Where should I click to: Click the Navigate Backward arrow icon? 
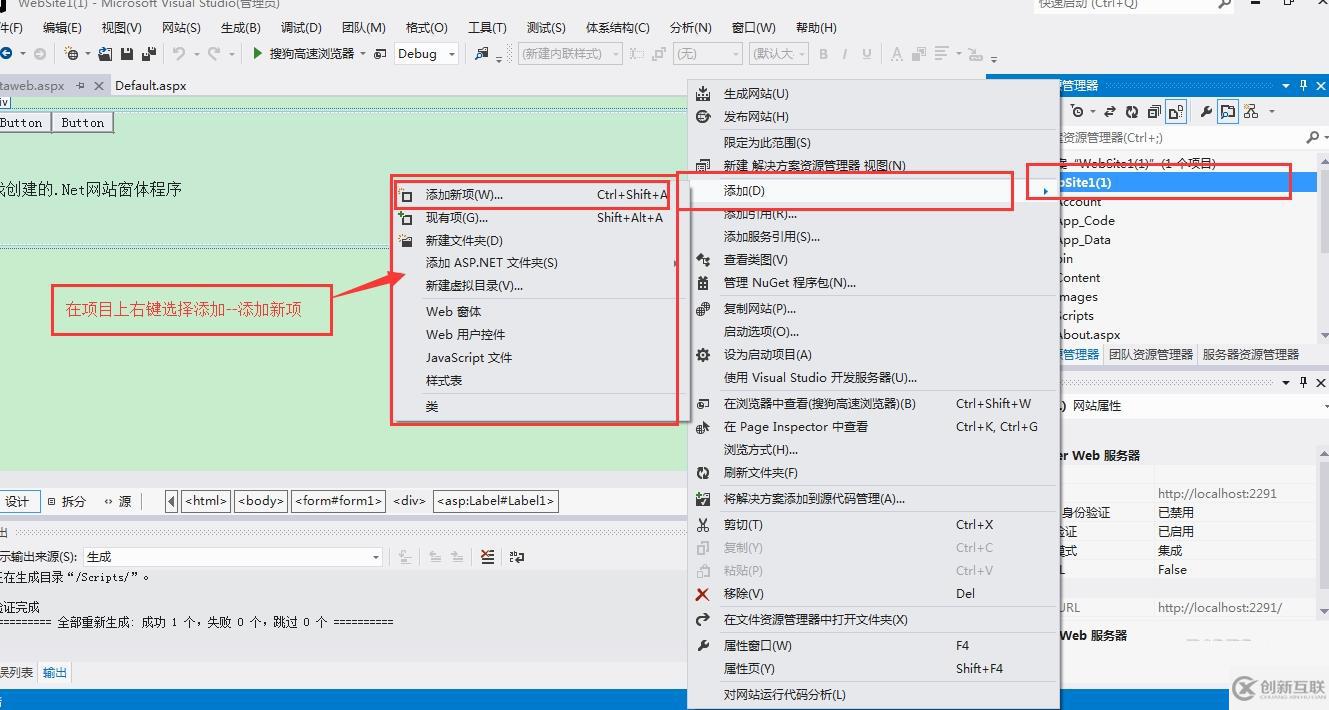(7, 53)
